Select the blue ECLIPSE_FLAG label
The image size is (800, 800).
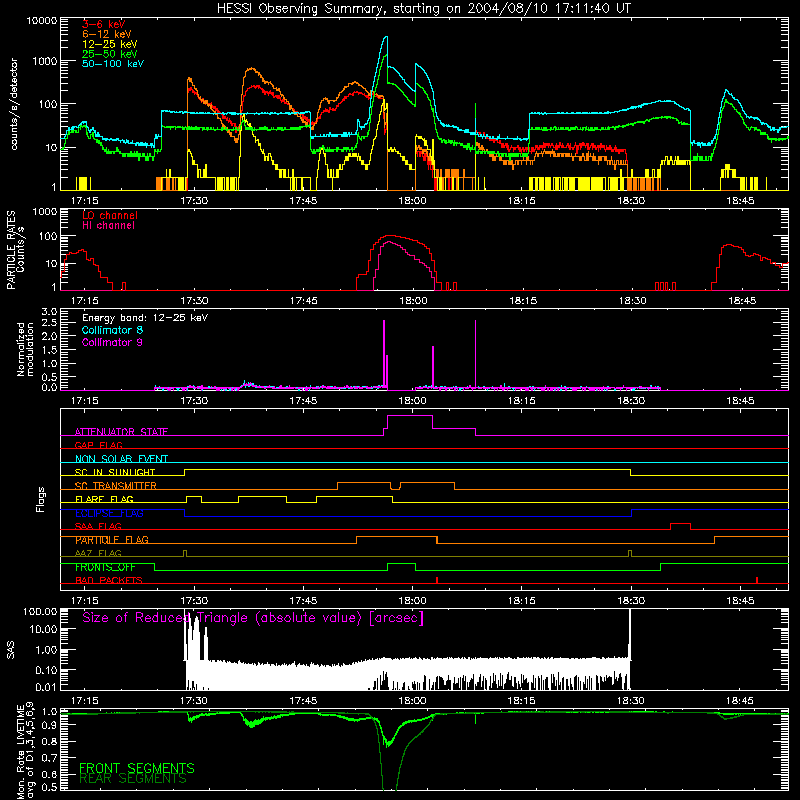pyautogui.click(x=109, y=513)
